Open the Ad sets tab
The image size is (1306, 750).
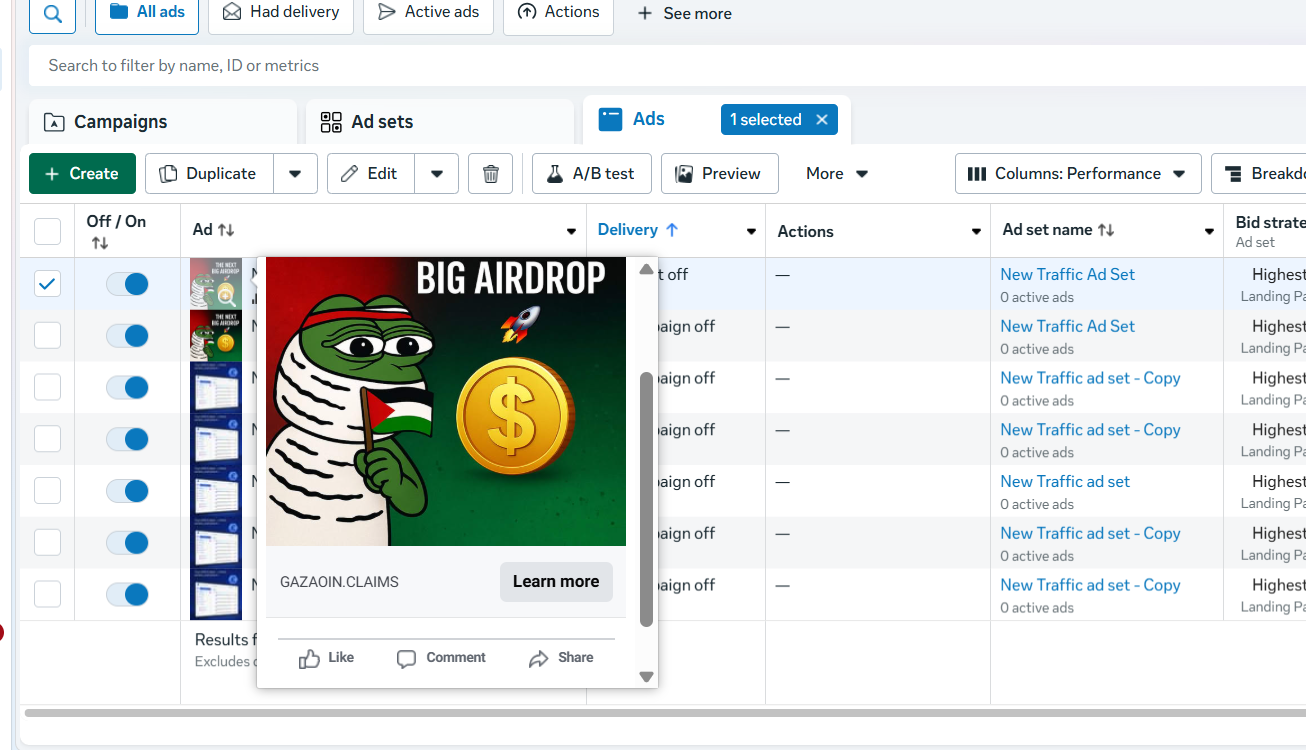pyautogui.click(x=440, y=122)
